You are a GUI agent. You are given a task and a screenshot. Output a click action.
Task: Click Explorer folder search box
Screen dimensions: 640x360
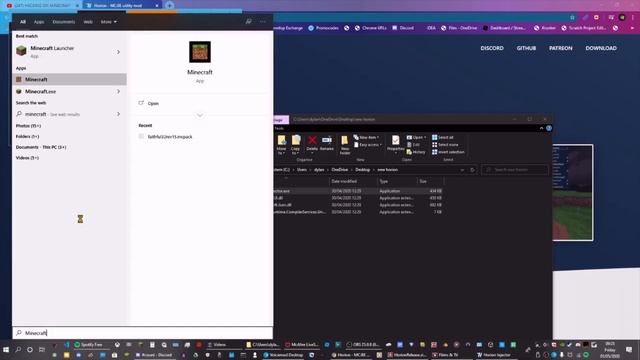pyautogui.click(x=515, y=170)
